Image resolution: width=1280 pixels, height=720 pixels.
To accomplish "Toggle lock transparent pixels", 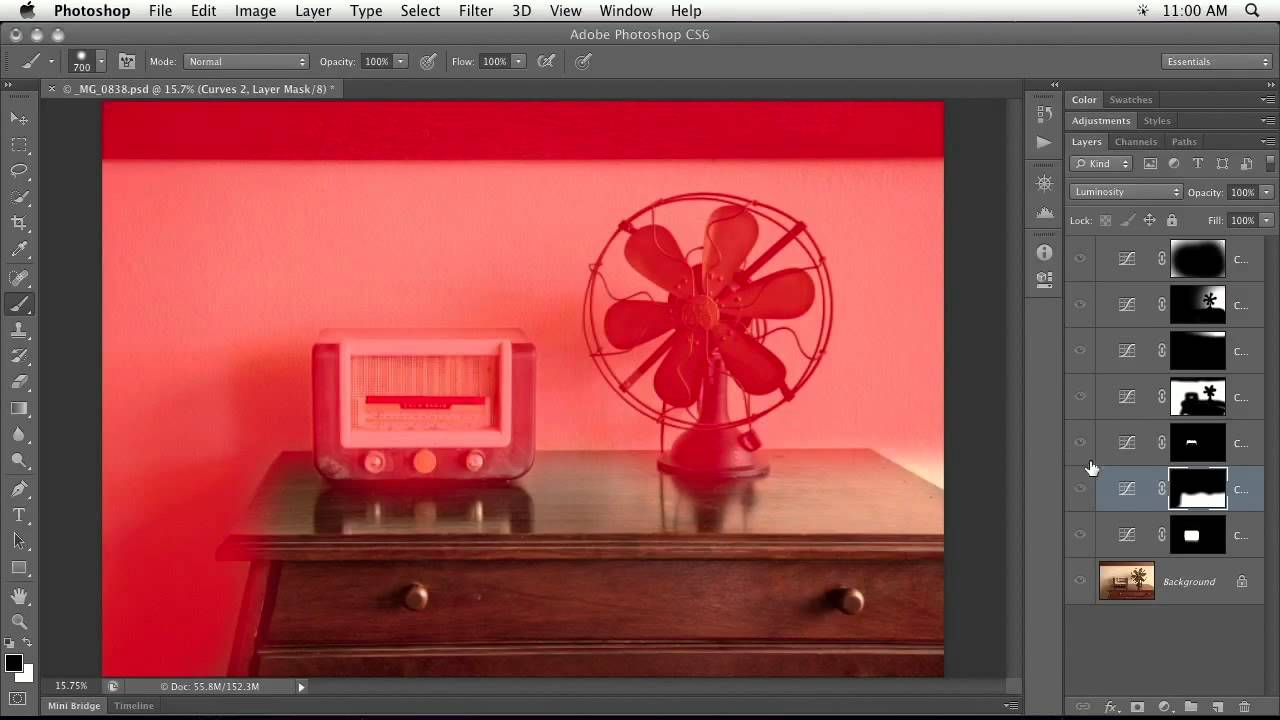I will pos(1105,220).
